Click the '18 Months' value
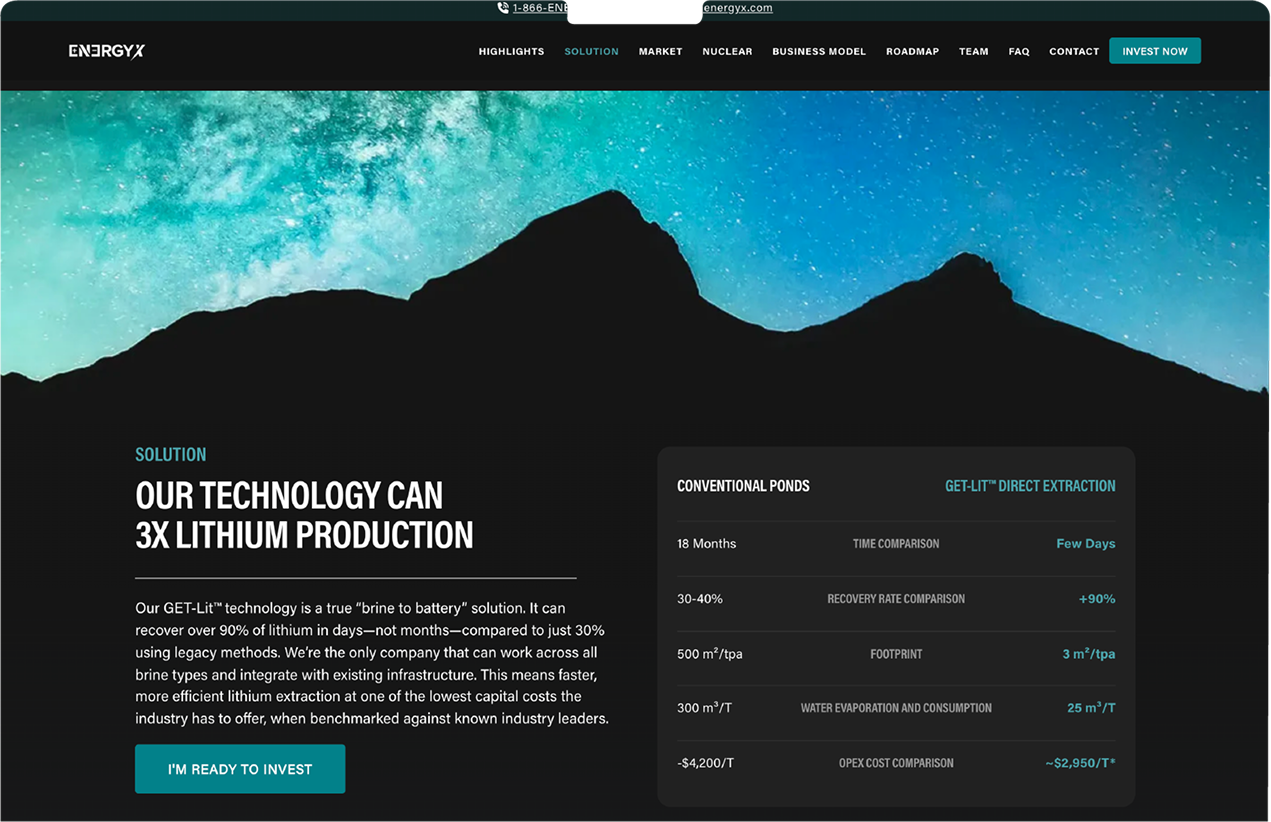 pos(706,544)
